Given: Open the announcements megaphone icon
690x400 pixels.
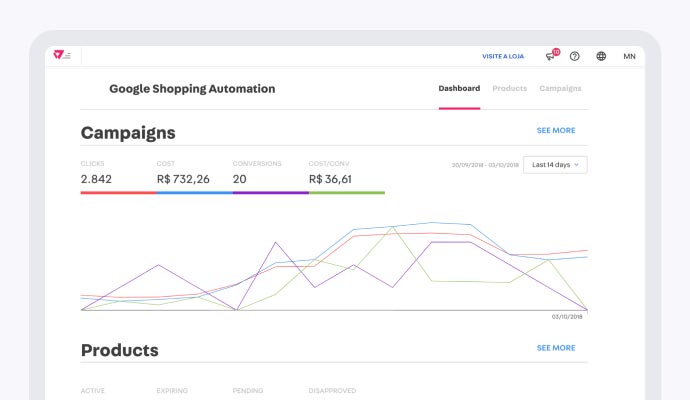Looking at the screenshot, I should click(552, 55).
